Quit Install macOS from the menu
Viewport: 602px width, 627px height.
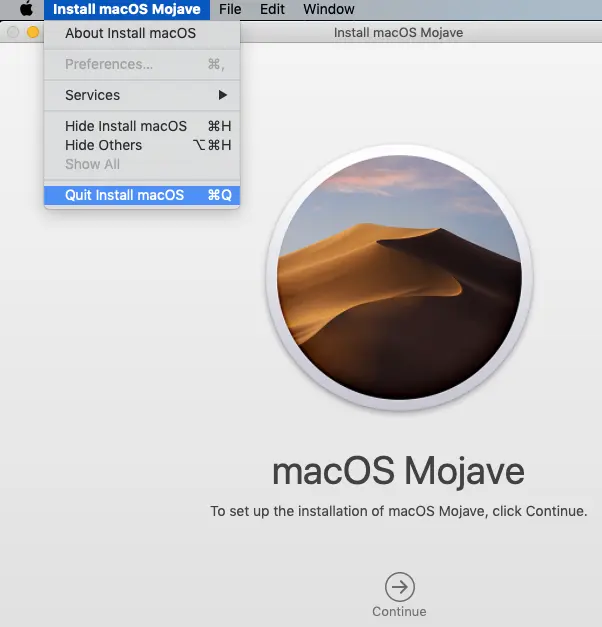tap(142, 195)
